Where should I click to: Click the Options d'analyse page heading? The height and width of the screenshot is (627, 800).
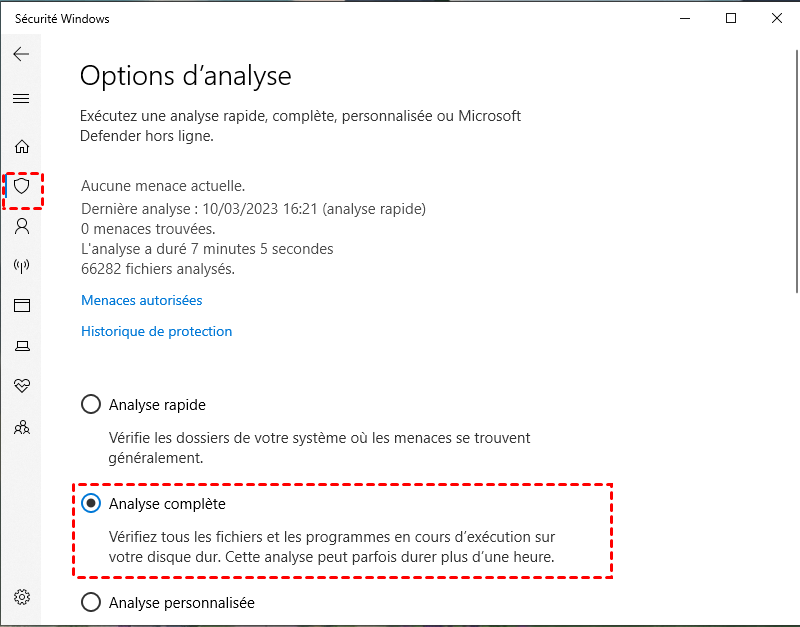(x=185, y=75)
